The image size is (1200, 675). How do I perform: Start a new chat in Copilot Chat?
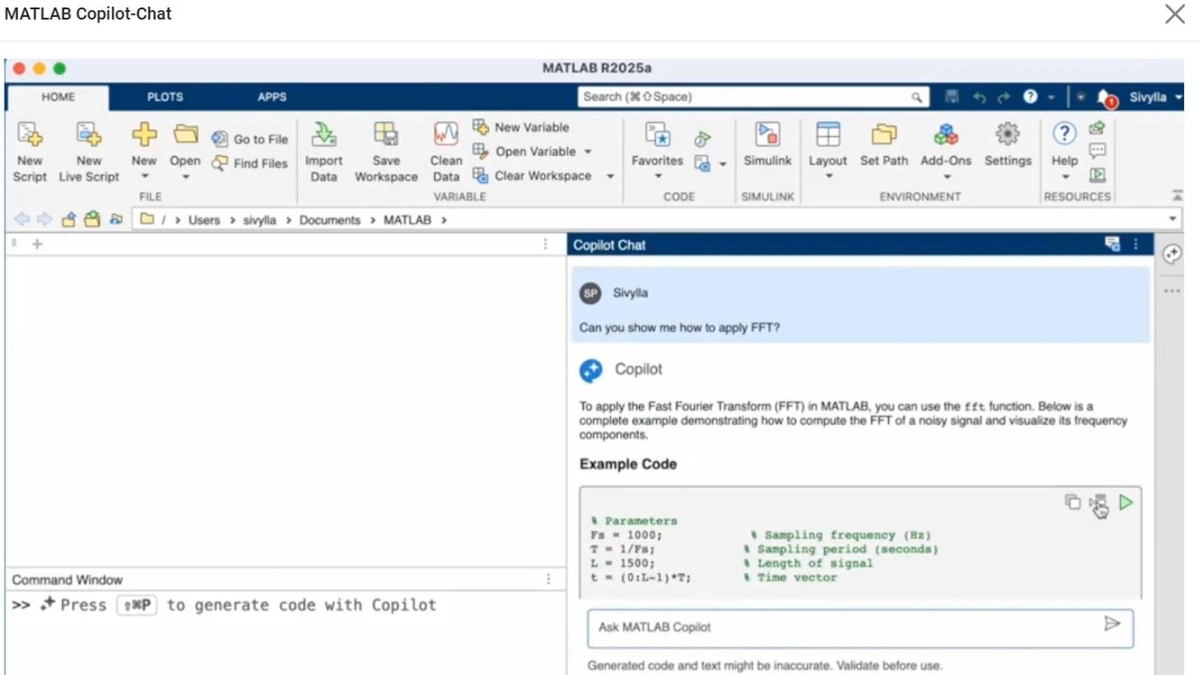[1112, 245]
